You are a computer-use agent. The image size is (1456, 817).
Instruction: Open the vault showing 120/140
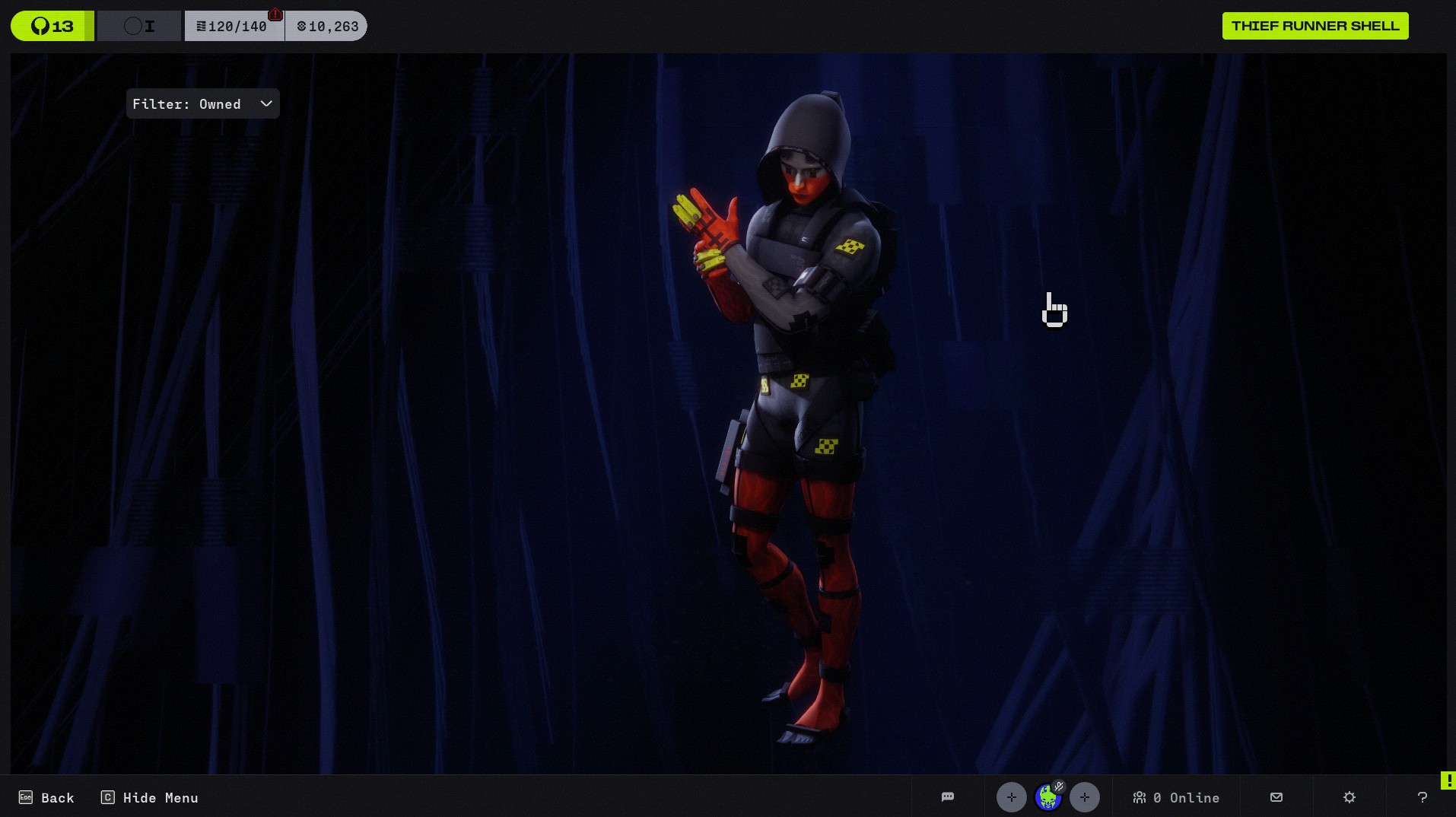pyautogui.click(x=233, y=27)
